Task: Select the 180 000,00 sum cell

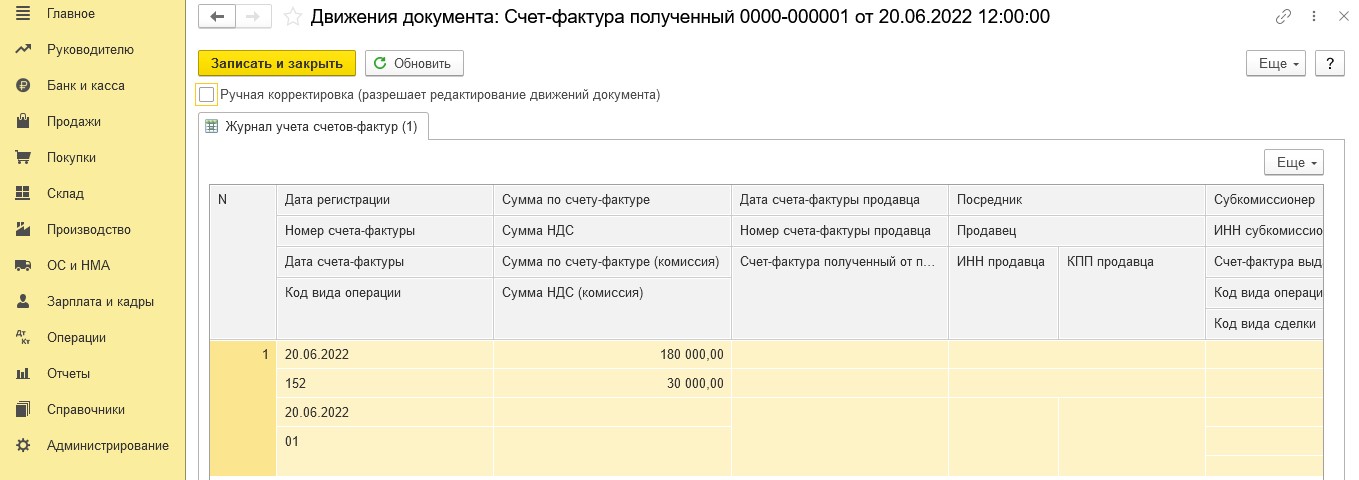Action: 612,354
